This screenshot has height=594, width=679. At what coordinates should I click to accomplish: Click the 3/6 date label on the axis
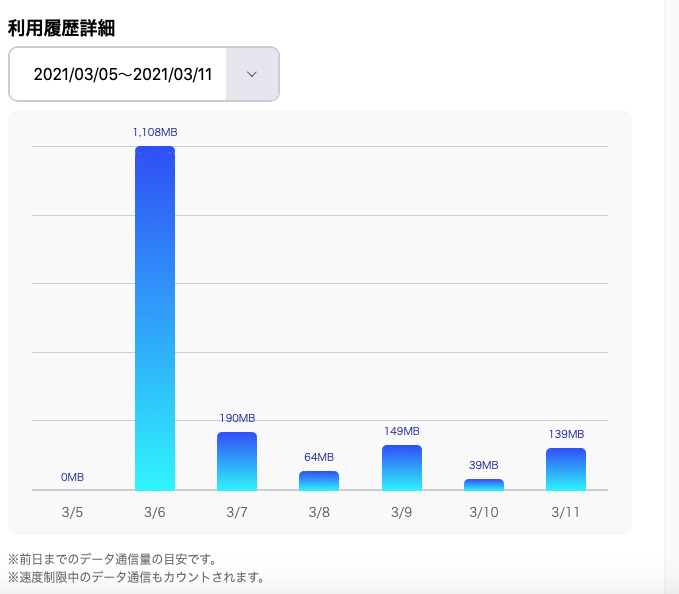pos(155,512)
